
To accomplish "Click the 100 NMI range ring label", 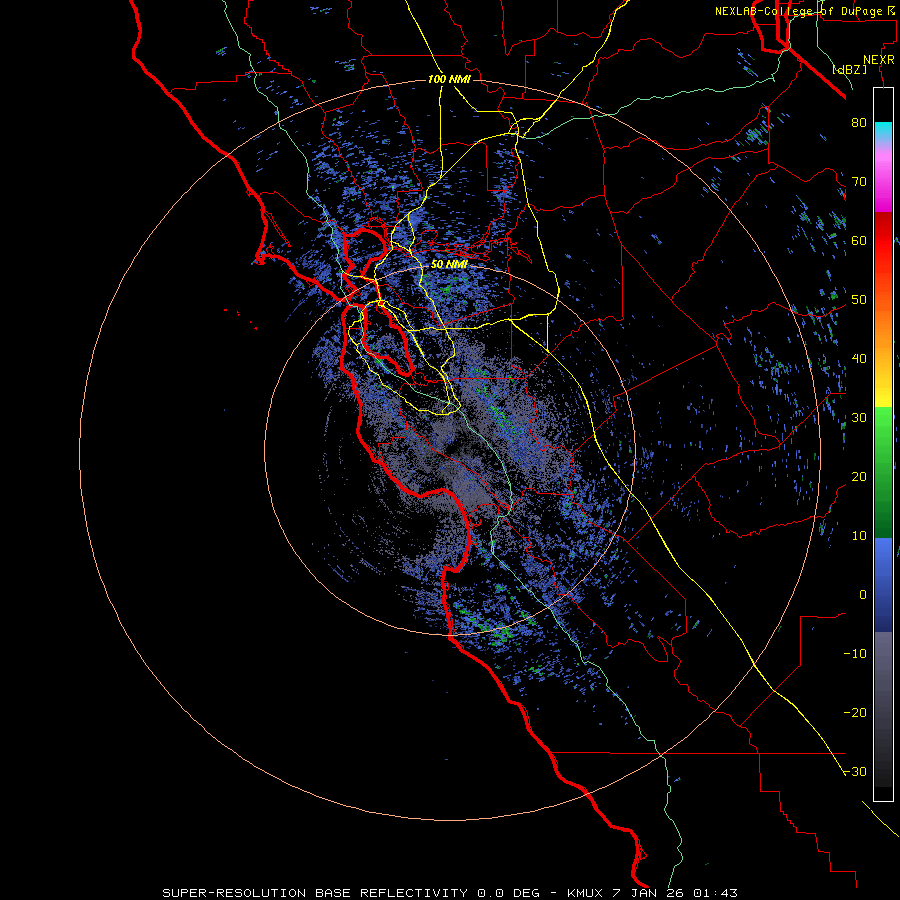I will (x=449, y=79).
